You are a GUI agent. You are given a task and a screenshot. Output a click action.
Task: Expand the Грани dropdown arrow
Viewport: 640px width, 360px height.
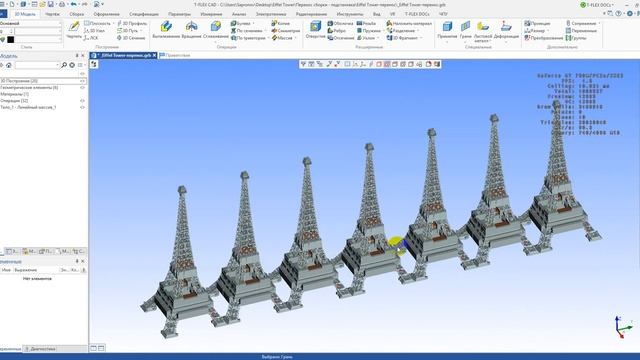click(465, 42)
